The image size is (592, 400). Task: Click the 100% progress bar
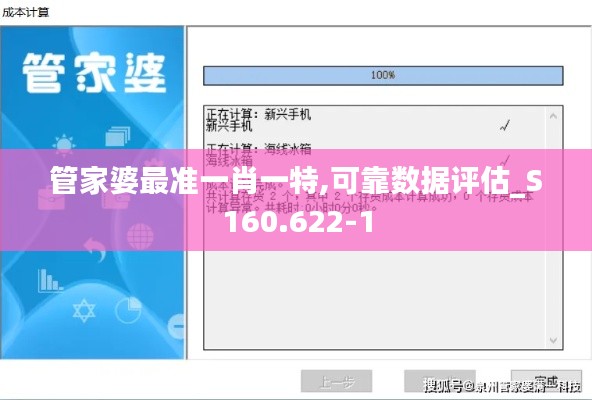(383, 76)
